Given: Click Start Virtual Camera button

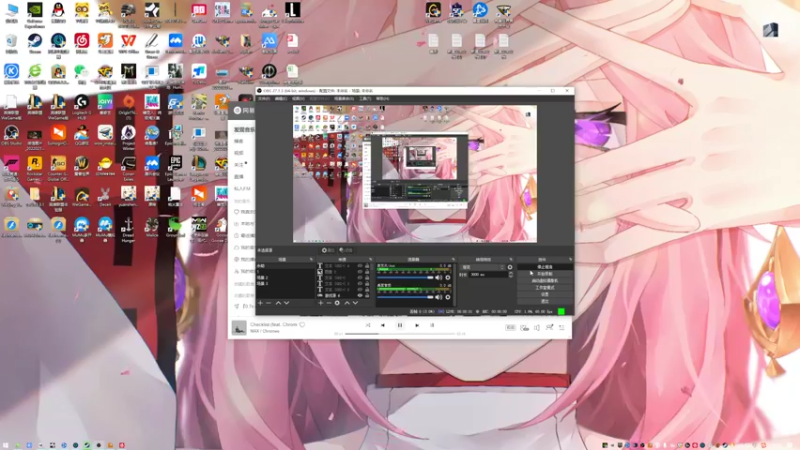Looking at the screenshot, I should coord(545,281).
